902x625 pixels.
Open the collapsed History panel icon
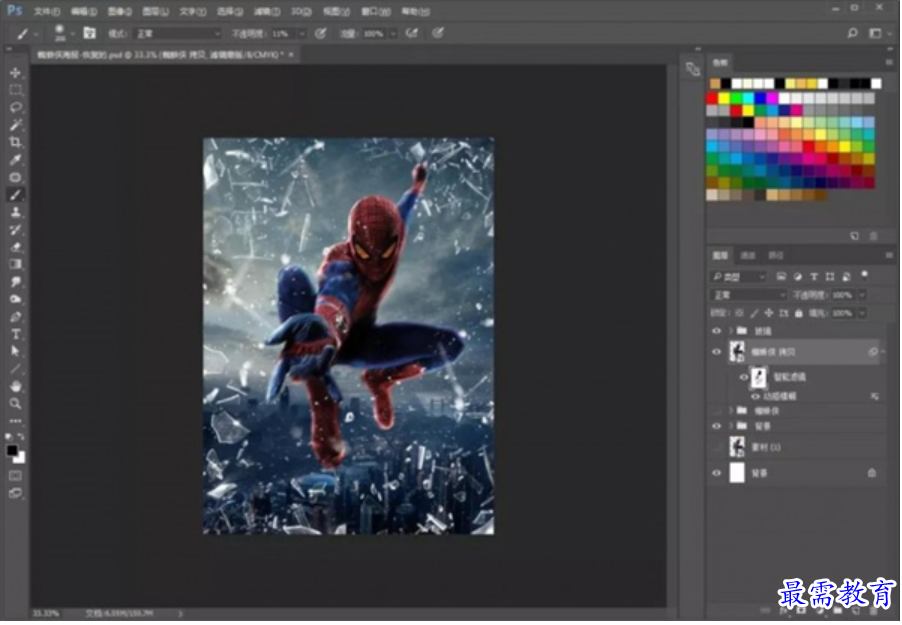[693, 69]
